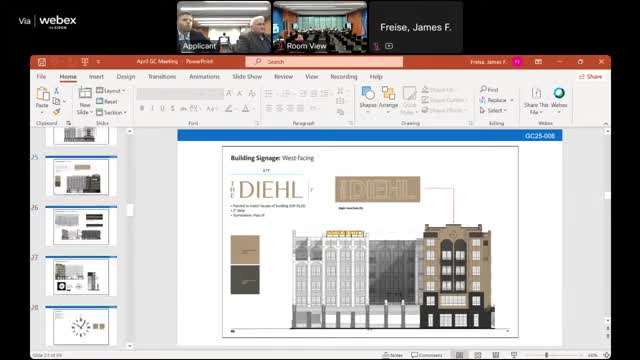Click the Format Painter brush icon

pyautogui.click(x=57, y=112)
